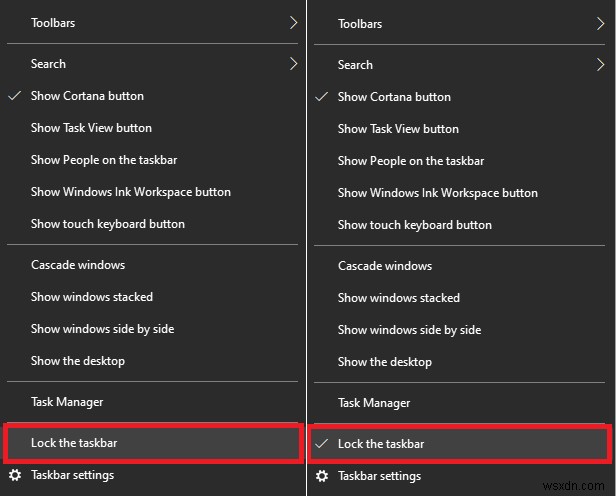Expand Search submenu arrow in left menu
This screenshot has width=616, height=496.
coord(293,64)
